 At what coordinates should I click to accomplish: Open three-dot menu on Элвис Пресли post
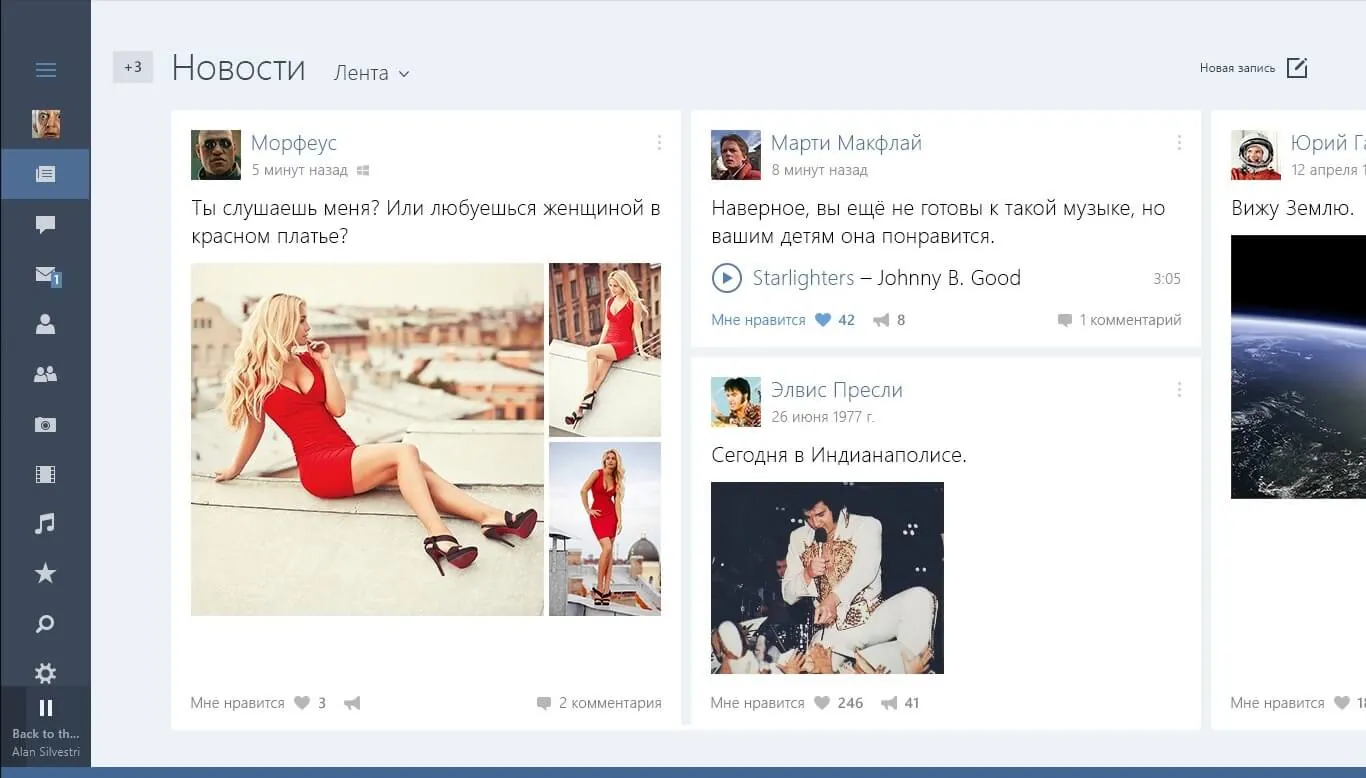pos(1179,390)
